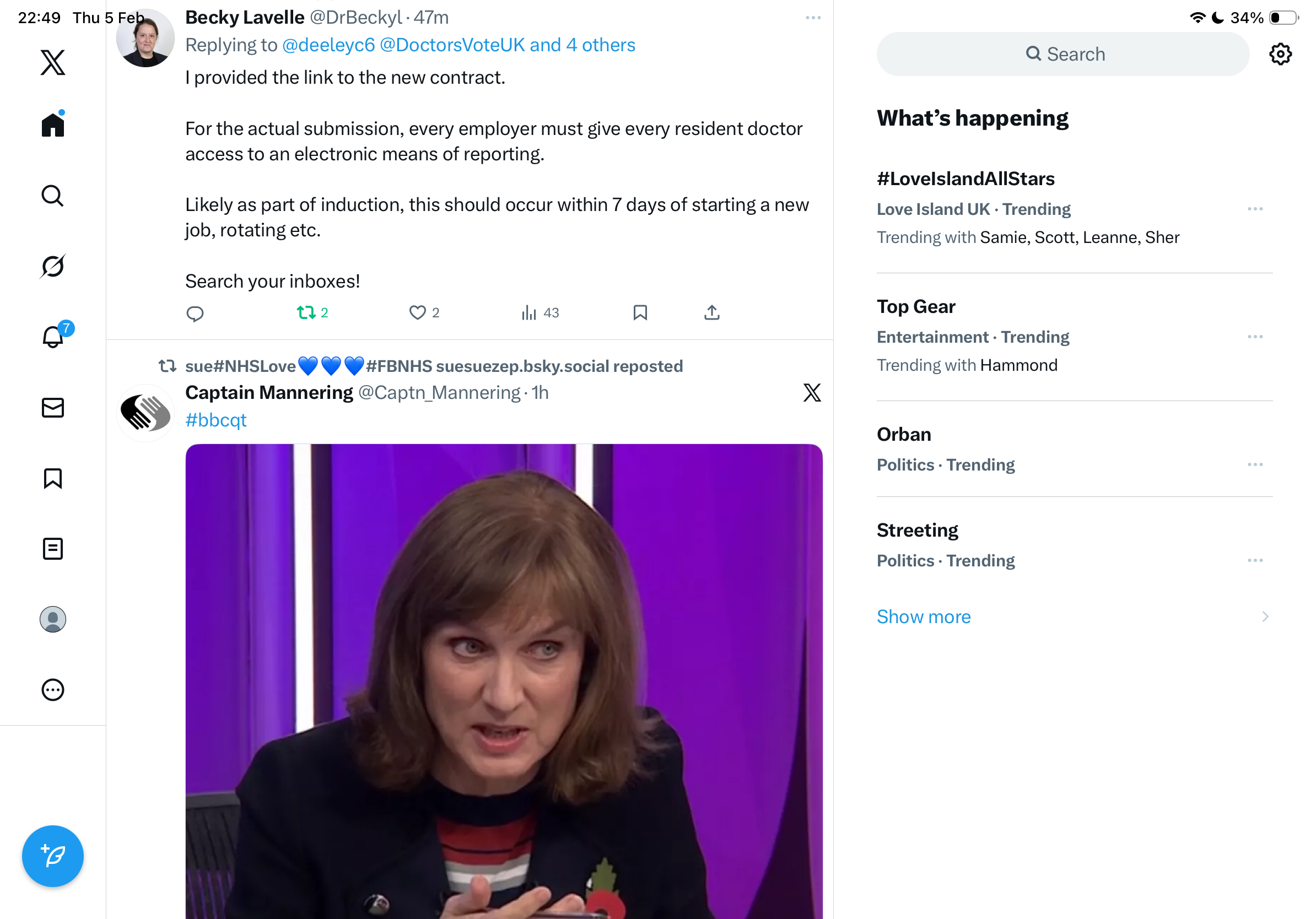1316x919 pixels.
Task: Open Lists icon in sidebar
Action: pyautogui.click(x=53, y=549)
